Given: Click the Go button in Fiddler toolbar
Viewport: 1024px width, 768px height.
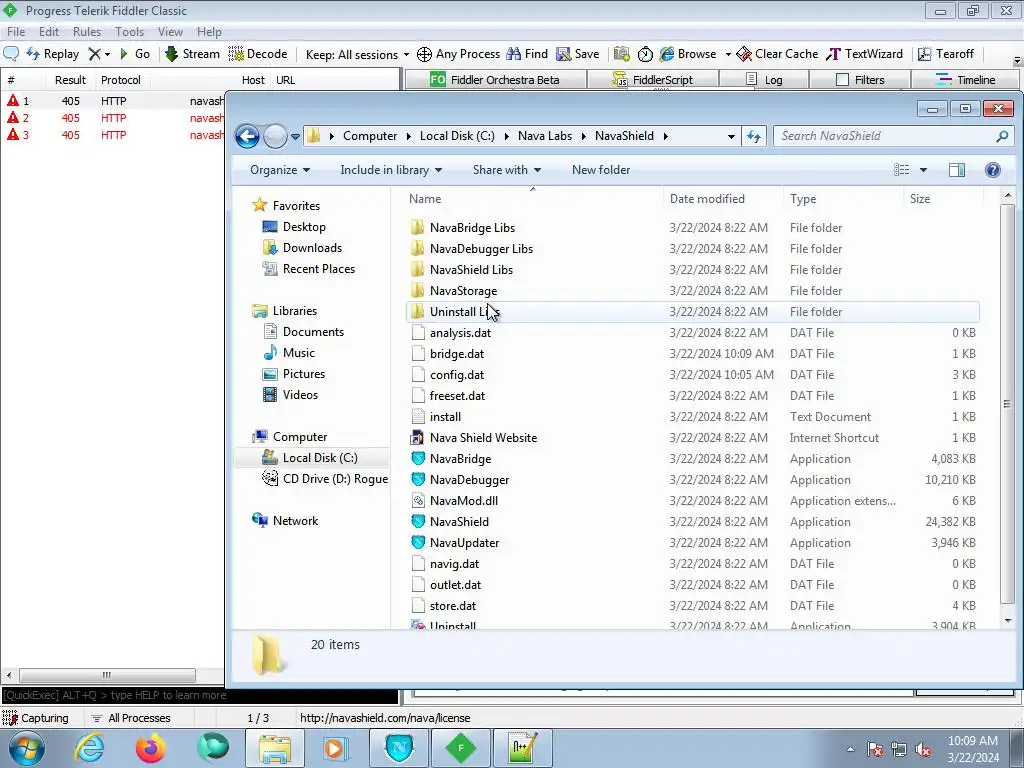Looking at the screenshot, I should pos(135,54).
